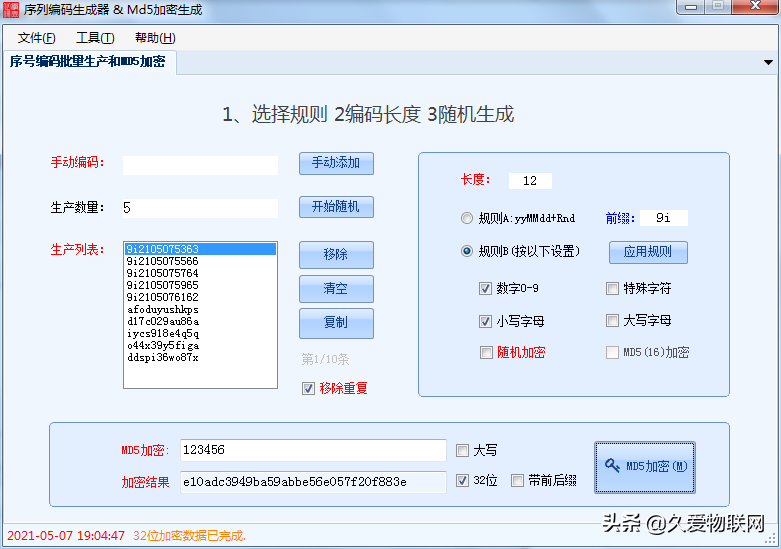Toggle the 大写字母 checkbox
Screen dimensions: 781x549
(x=612, y=320)
